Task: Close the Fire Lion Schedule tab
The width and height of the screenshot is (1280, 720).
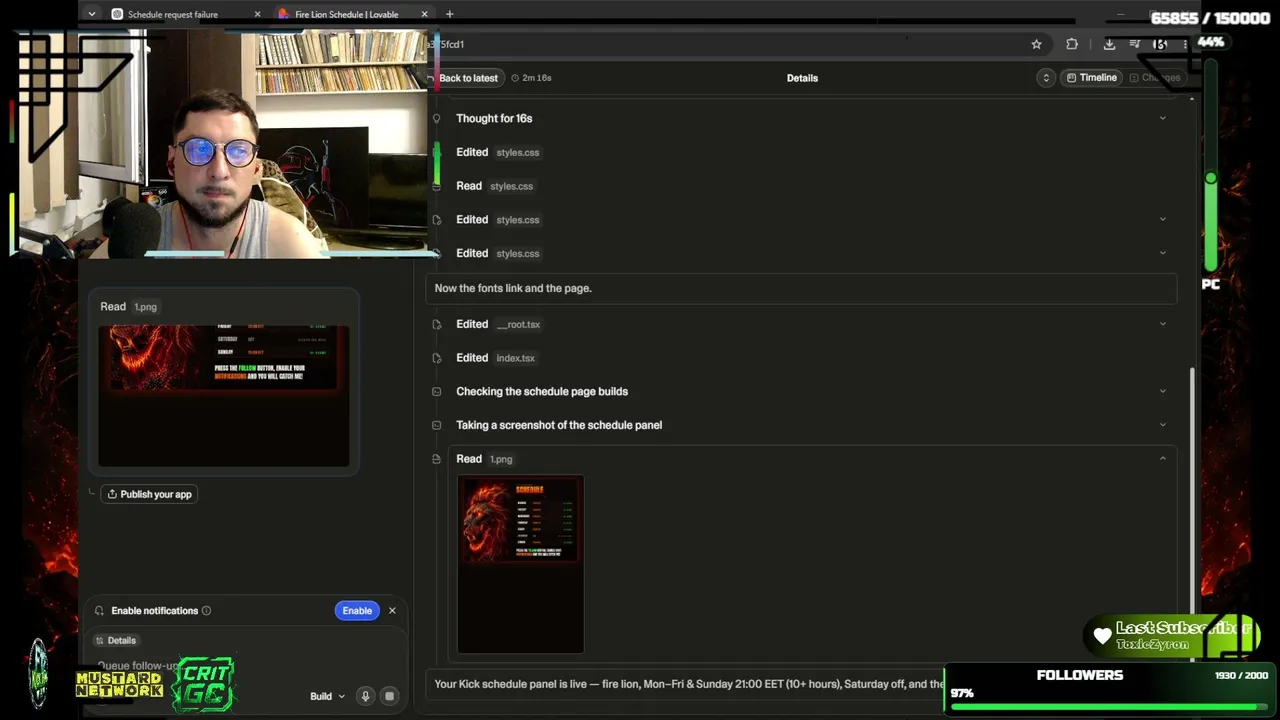Action: click(x=424, y=14)
